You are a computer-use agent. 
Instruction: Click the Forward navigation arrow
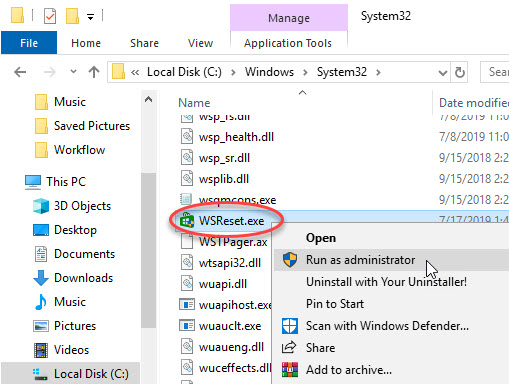click(x=50, y=72)
